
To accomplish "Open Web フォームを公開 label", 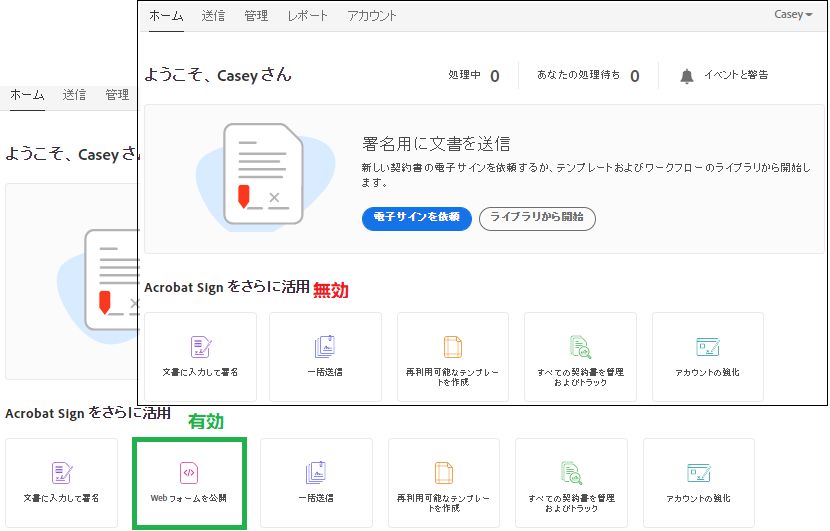I will coord(188,498).
